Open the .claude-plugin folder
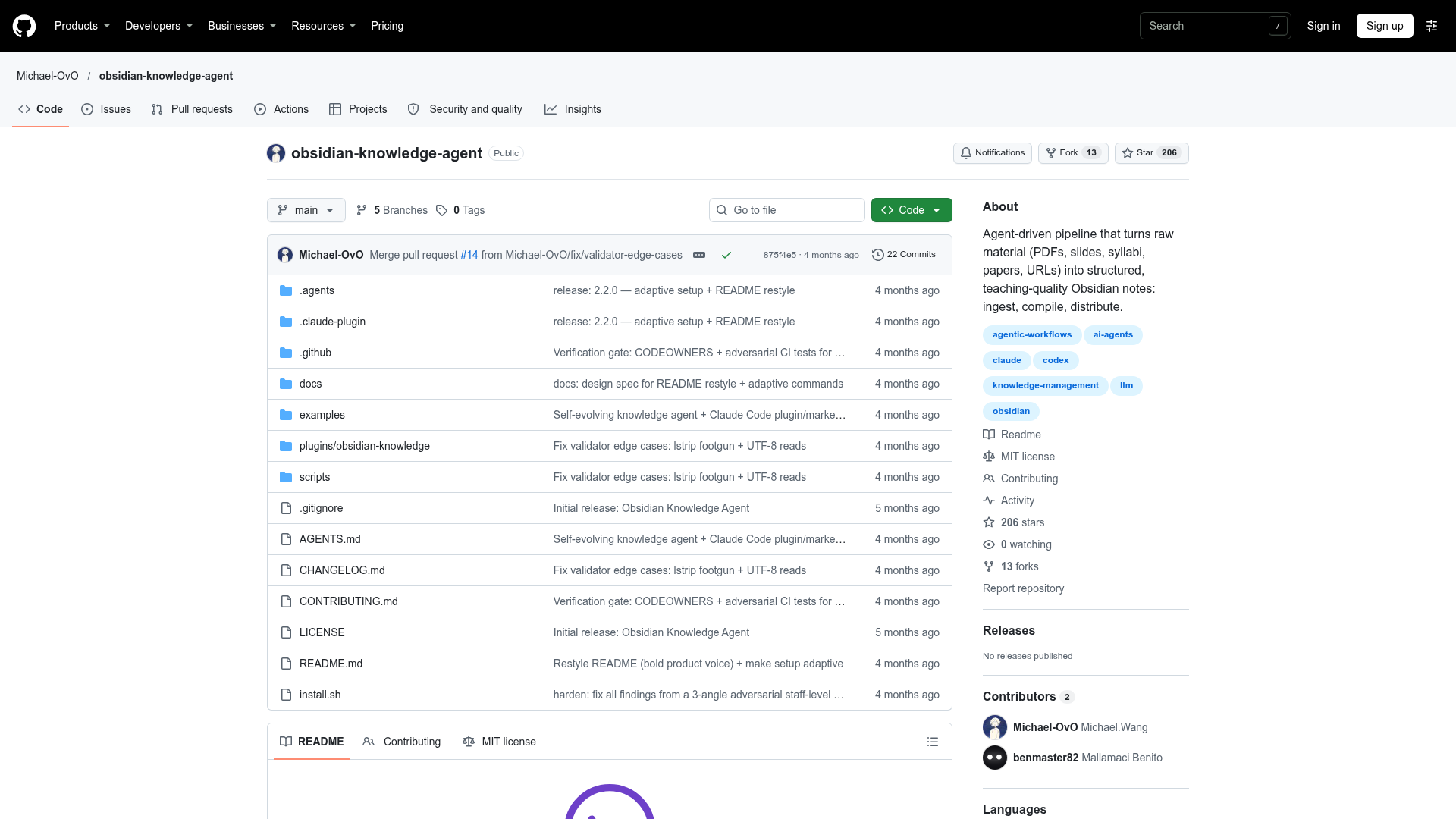 tap(332, 322)
